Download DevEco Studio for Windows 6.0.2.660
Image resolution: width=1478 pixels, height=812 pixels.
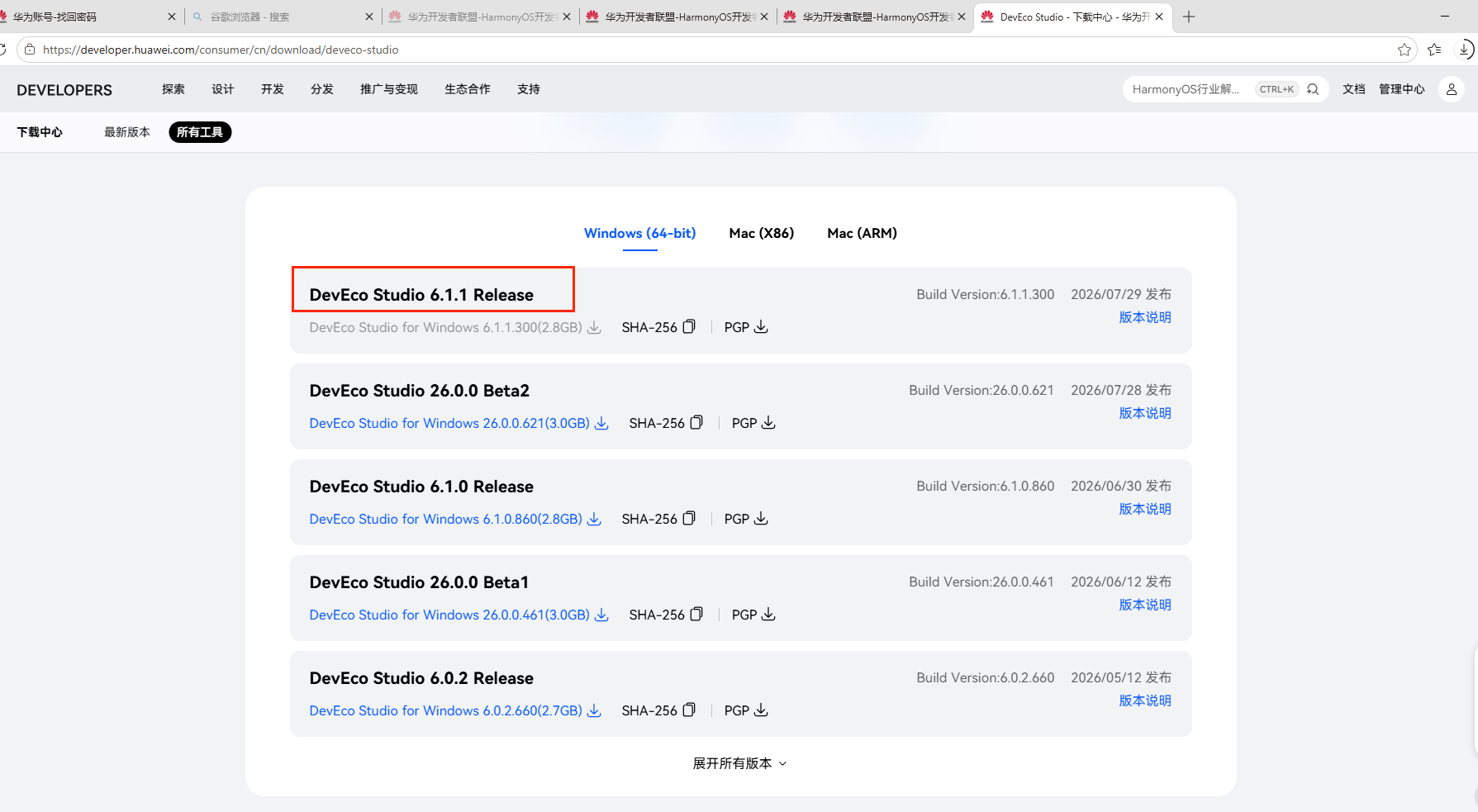coord(455,710)
